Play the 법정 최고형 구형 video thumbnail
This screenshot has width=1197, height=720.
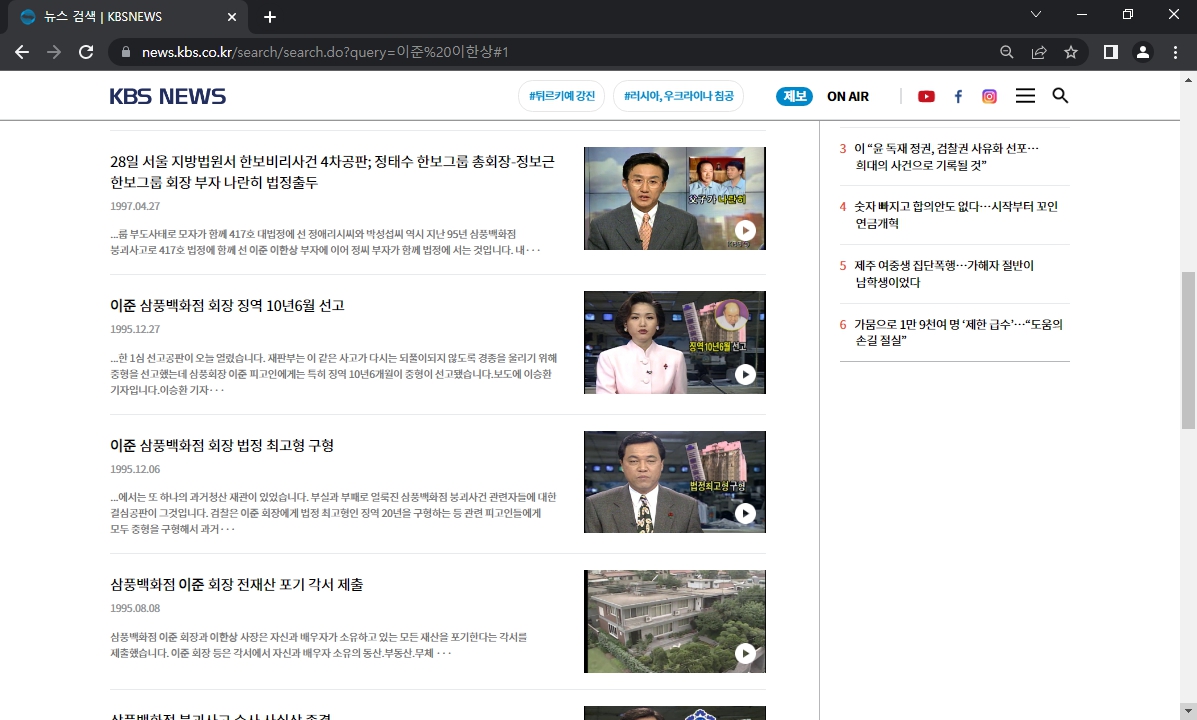click(x=675, y=482)
